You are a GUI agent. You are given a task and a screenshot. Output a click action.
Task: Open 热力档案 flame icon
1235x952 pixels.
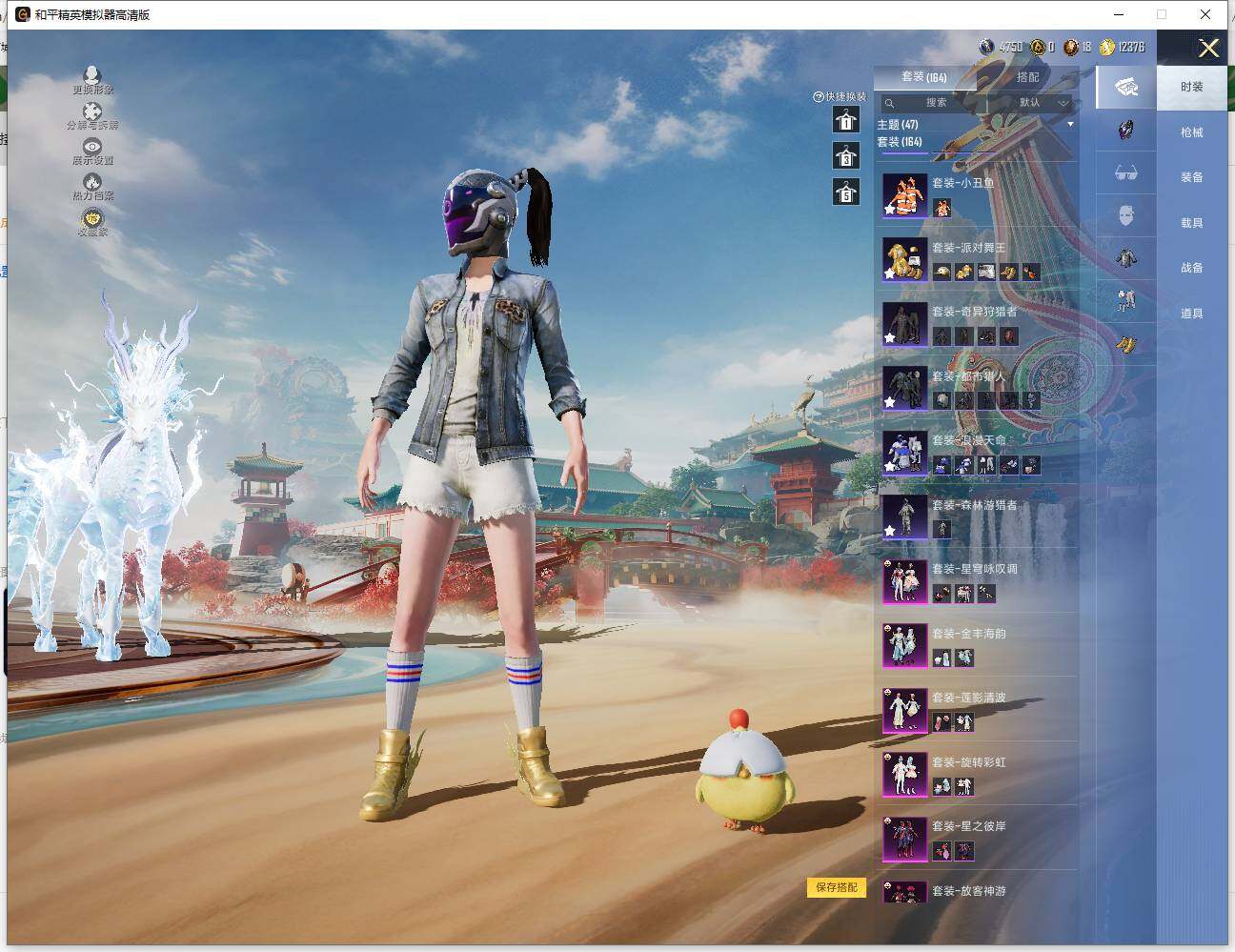92,183
